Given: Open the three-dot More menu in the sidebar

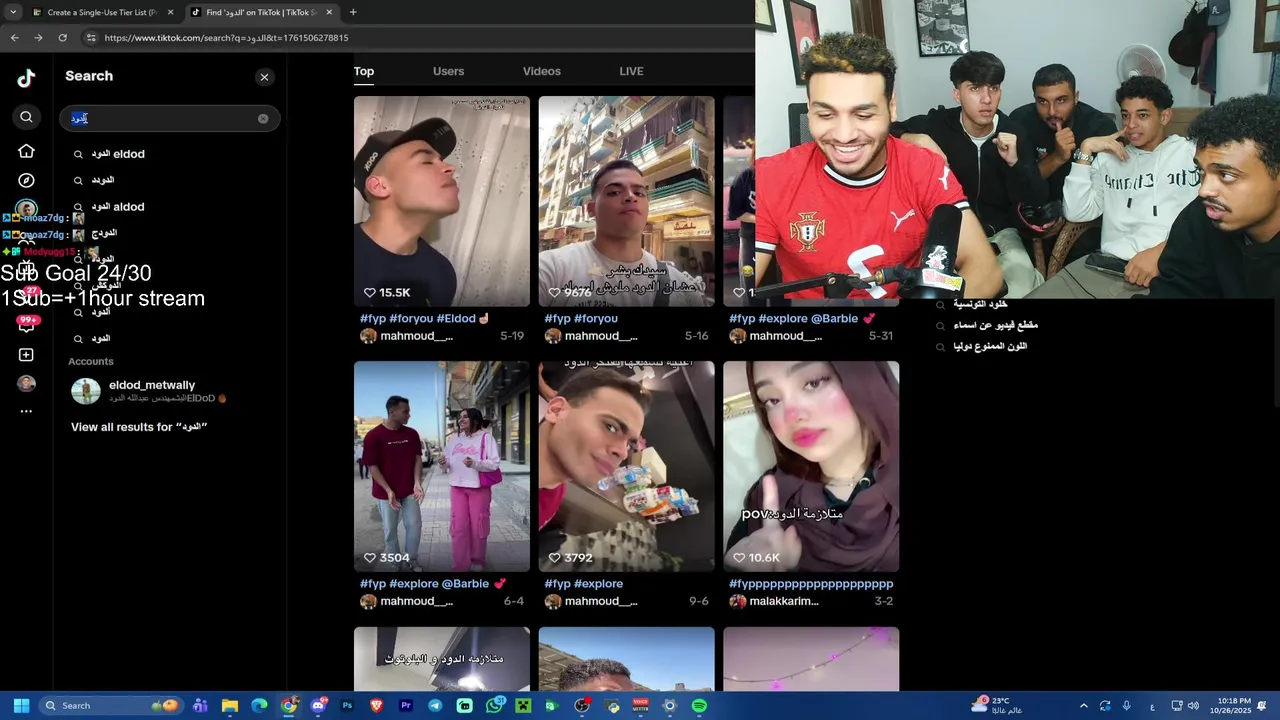Looking at the screenshot, I should 26,411.
